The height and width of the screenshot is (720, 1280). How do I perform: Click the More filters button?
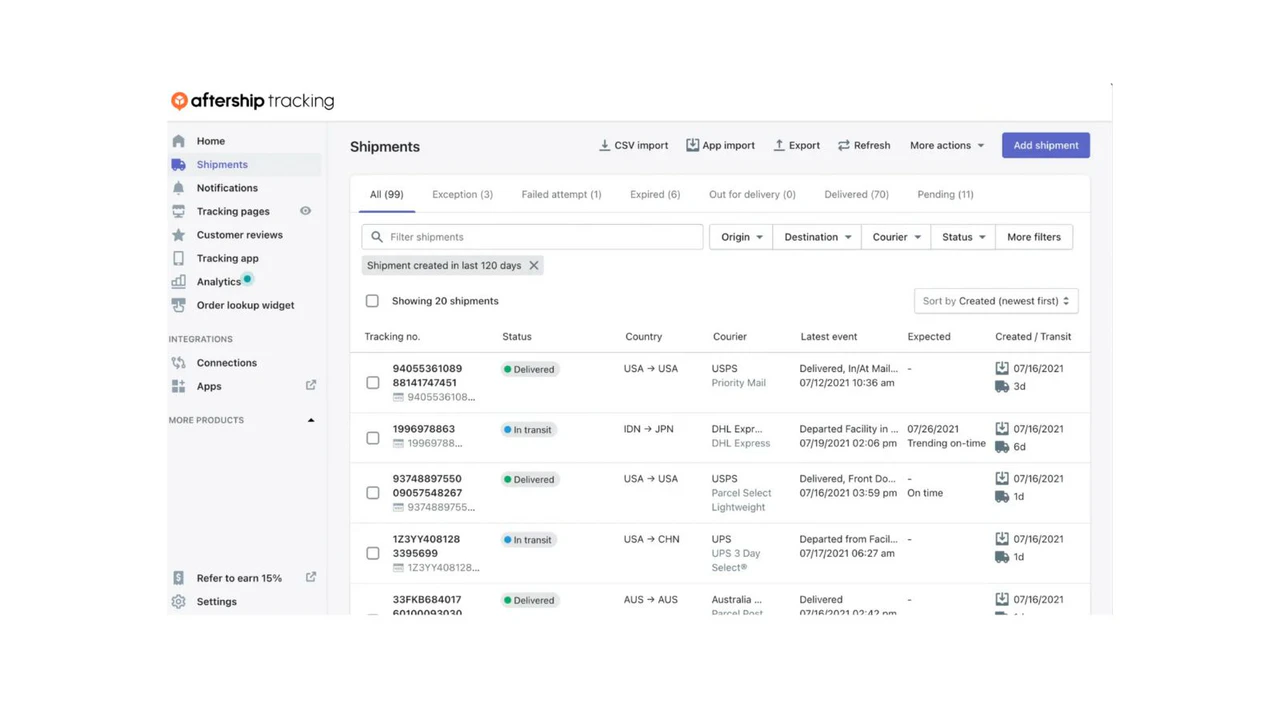(x=1034, y=237)
